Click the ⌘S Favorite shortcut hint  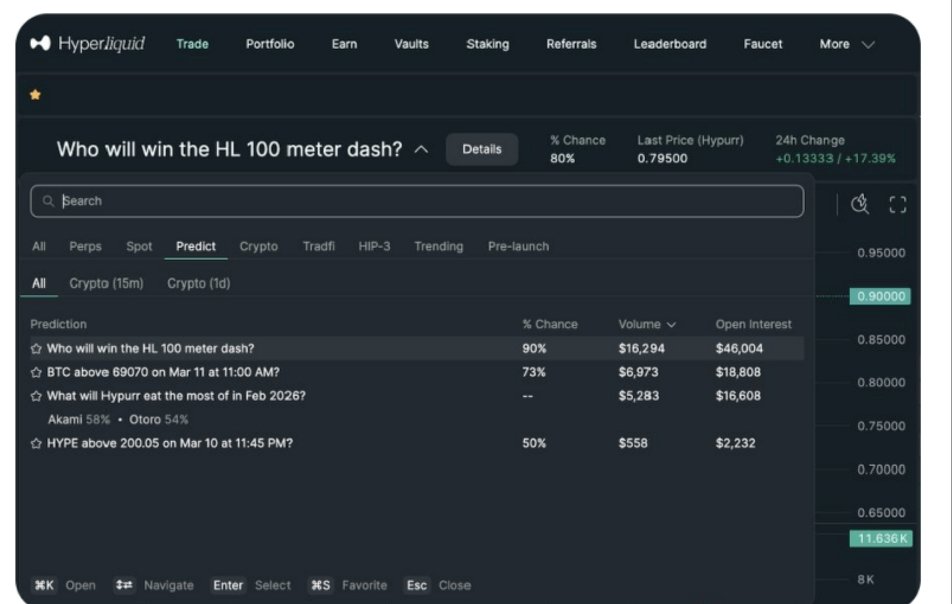pyautogui.click(x=348, y=585)
